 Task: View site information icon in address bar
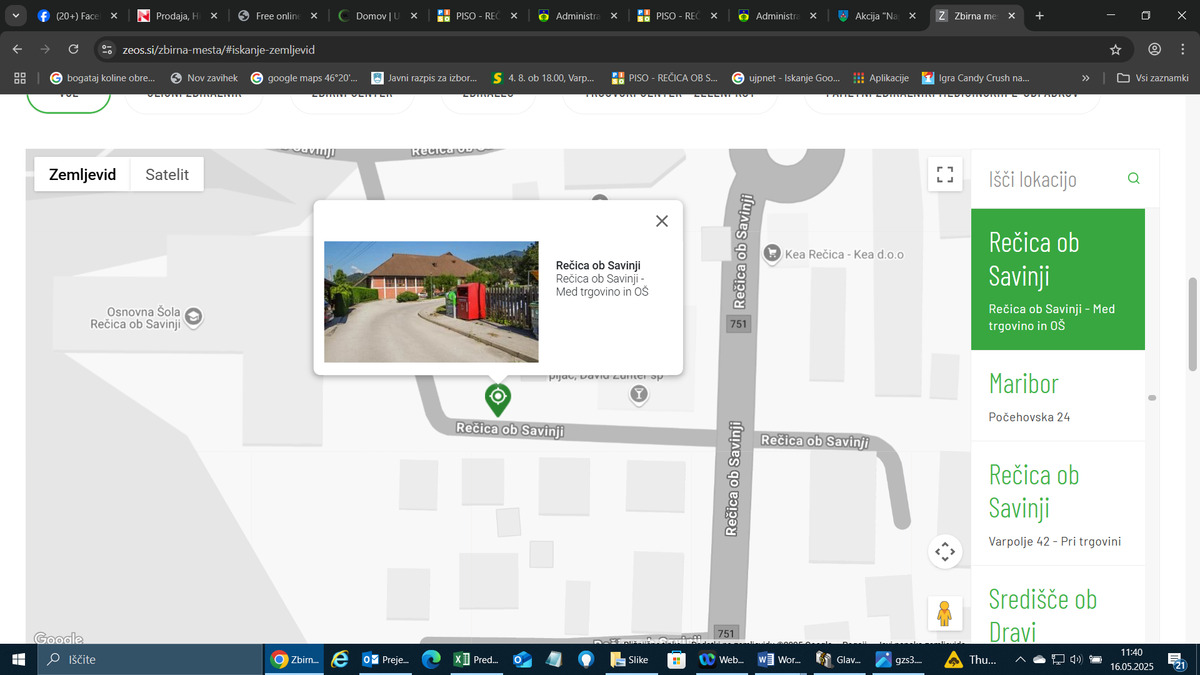[x=107, y=49]
